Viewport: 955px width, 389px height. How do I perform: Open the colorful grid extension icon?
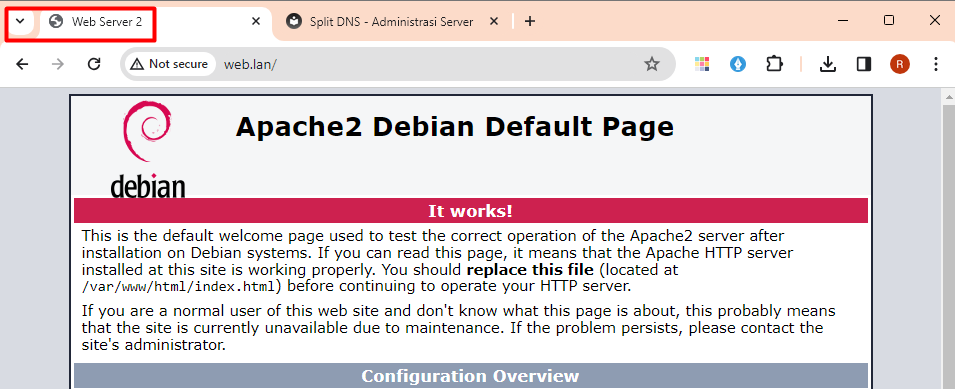[x=702, y=64]
